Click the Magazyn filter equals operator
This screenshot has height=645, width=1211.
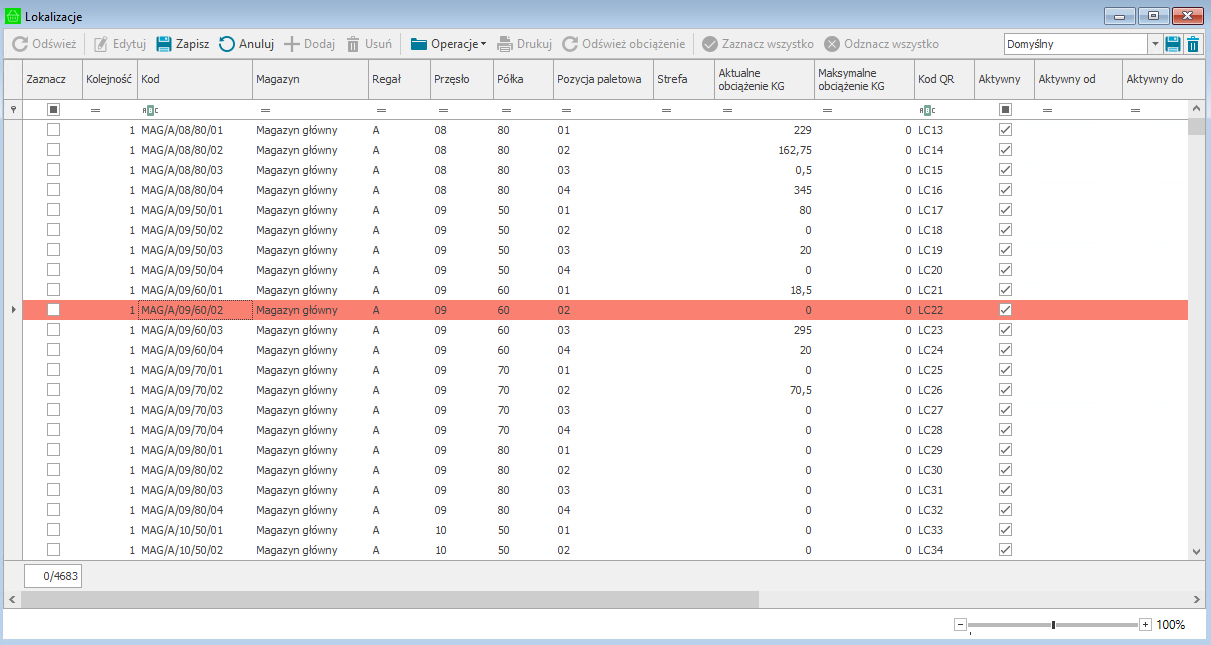(x=265, y=110)
